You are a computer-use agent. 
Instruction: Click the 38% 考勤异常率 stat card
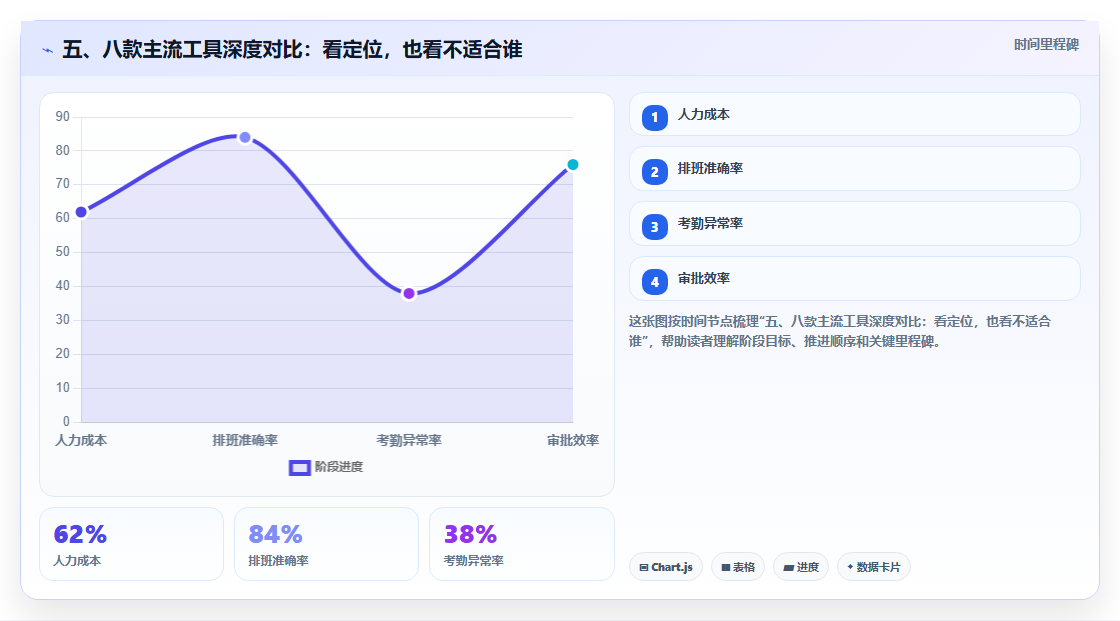click(521, 544)
